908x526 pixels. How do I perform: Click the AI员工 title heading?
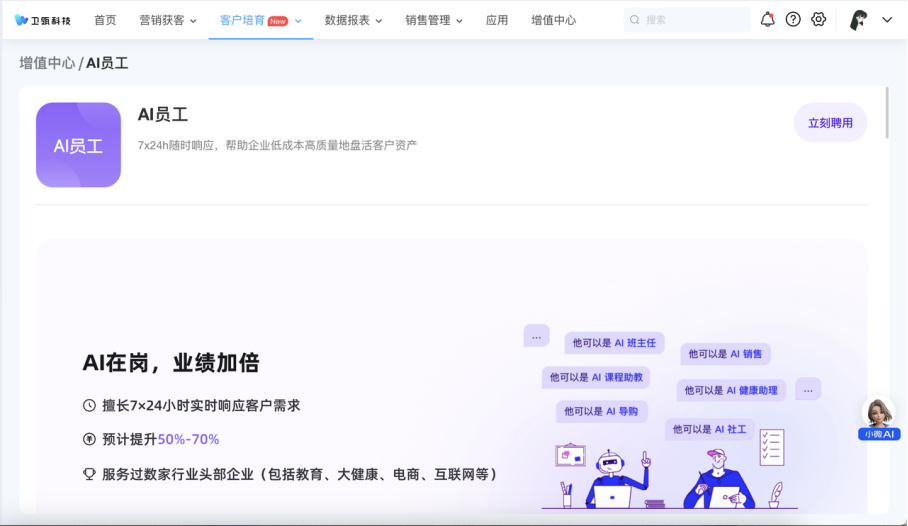tap(163, 115)
